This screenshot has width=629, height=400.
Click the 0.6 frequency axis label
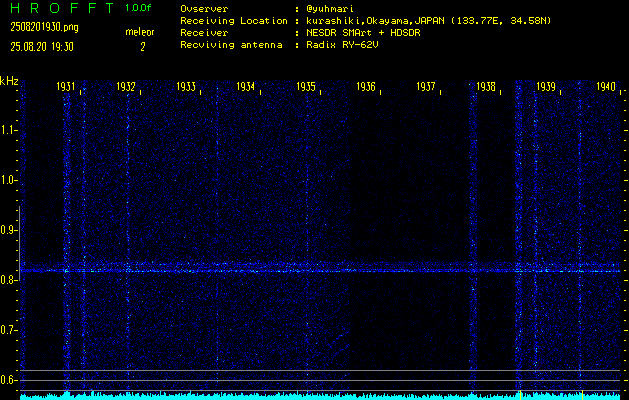(x=7, y=380)
